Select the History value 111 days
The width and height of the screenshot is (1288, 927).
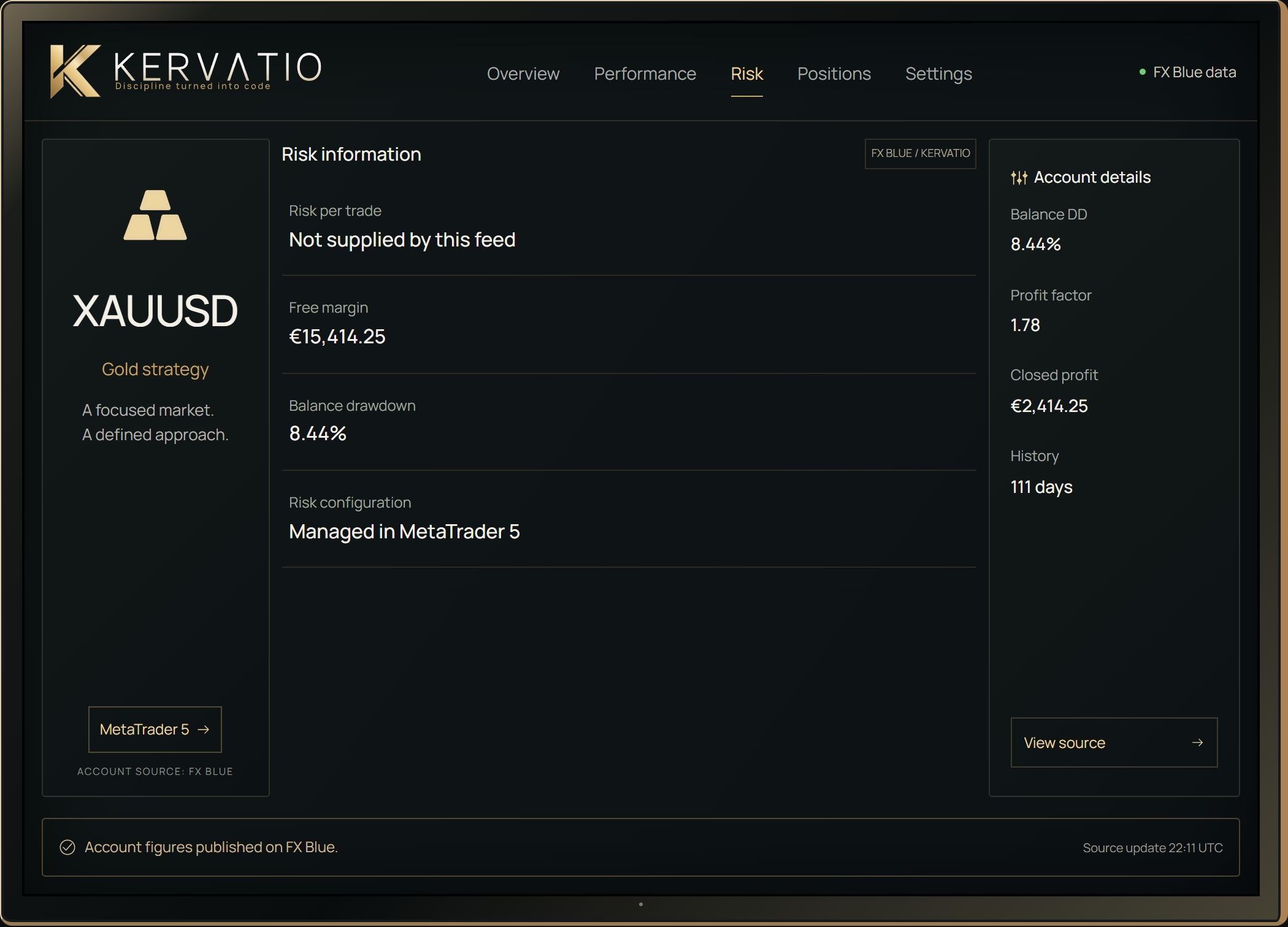tap(1041, 487)
